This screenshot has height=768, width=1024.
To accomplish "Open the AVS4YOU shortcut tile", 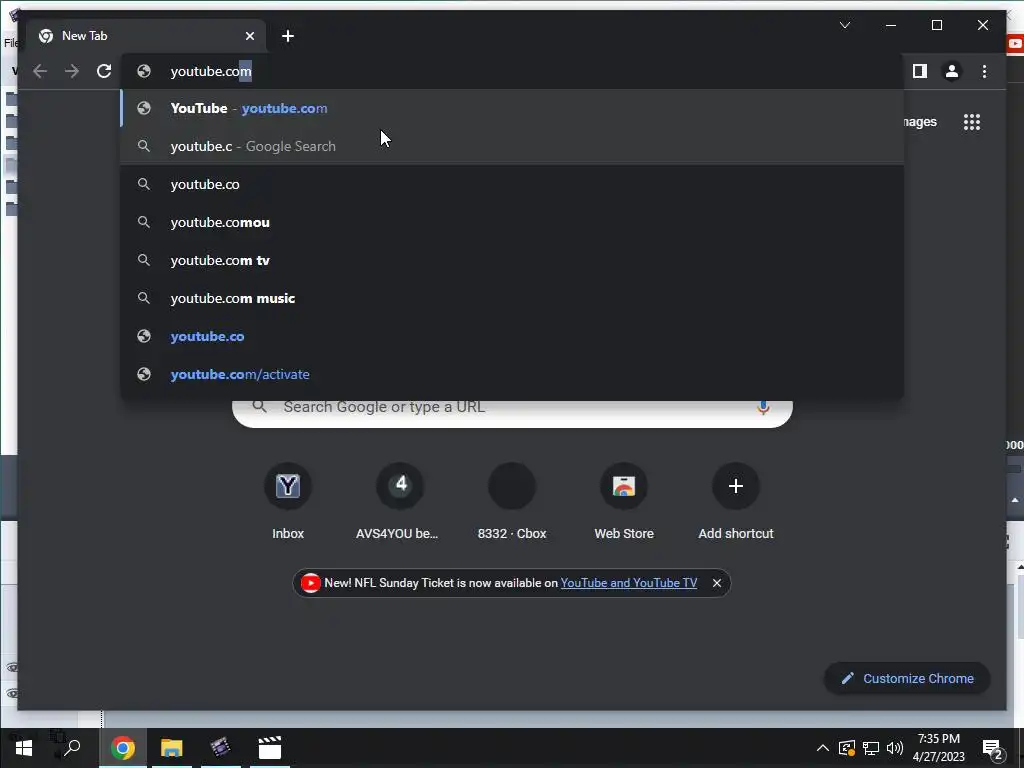I will [x=400, y=501].
